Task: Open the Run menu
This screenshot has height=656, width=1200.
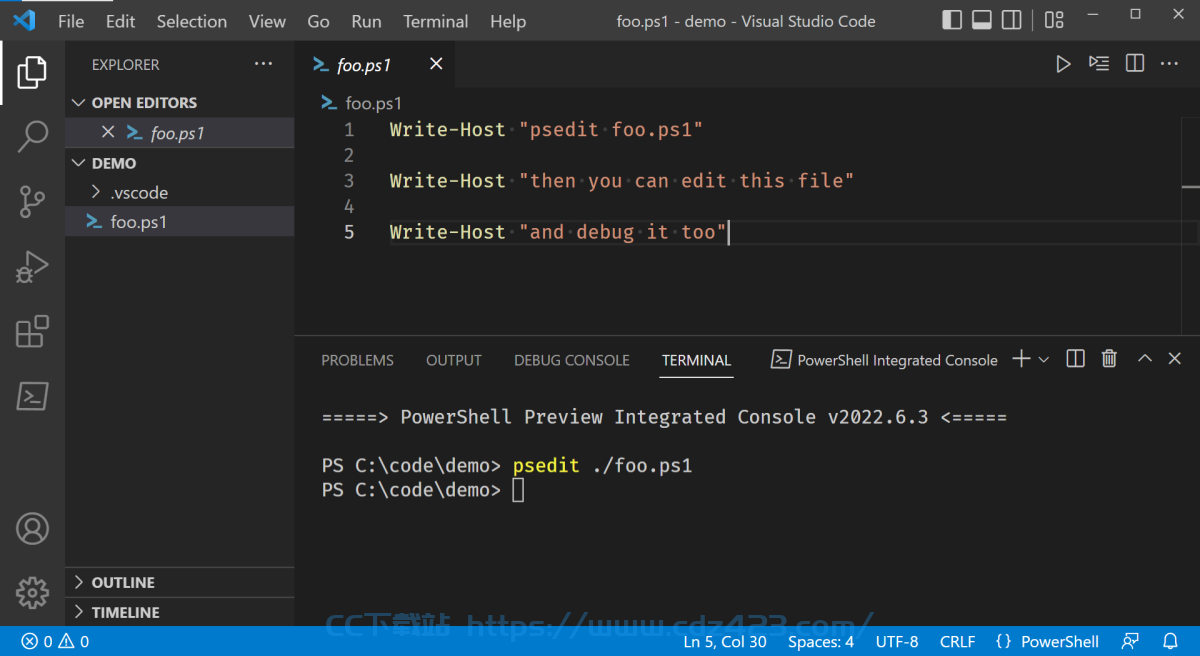Action: [367, 21]
